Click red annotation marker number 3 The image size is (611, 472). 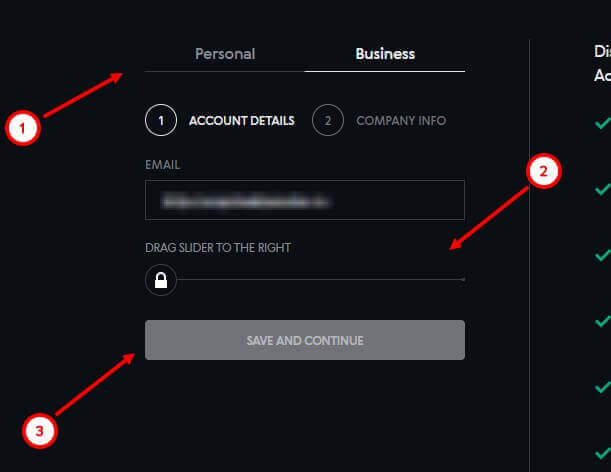coord(39,431)
